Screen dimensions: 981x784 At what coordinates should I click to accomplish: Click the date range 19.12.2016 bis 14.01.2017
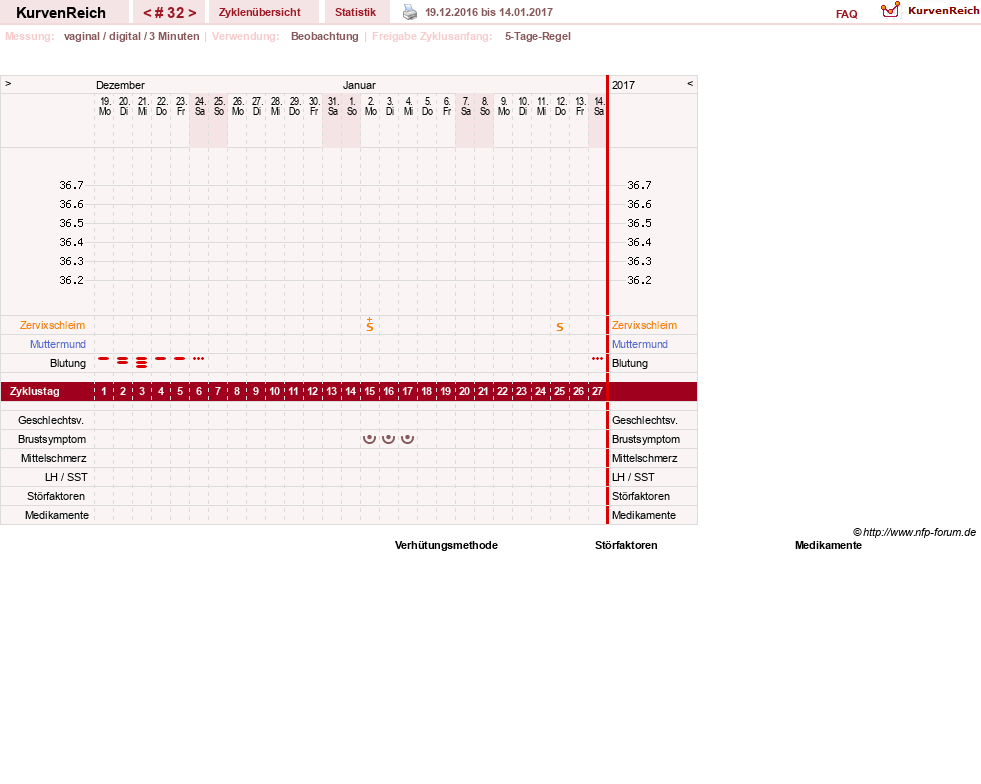489,12
